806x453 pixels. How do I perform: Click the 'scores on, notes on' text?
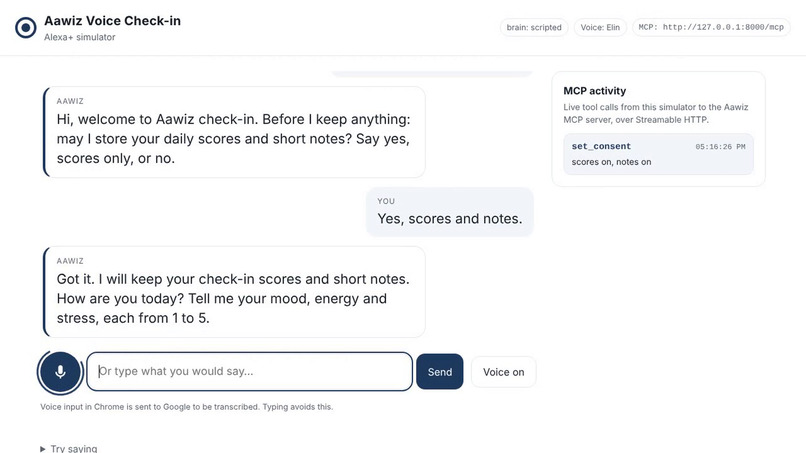pos(611,162)
